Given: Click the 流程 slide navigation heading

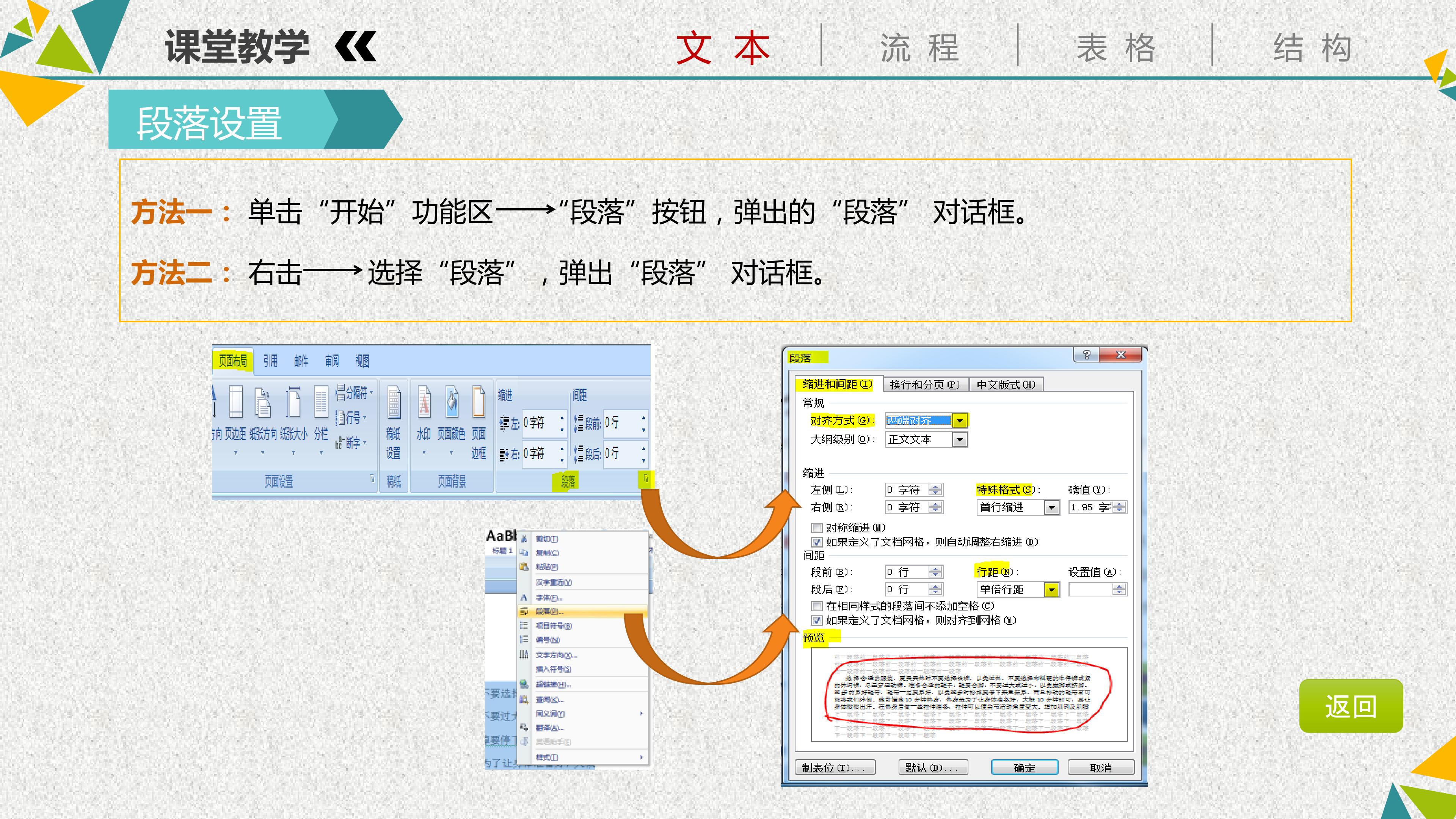Looking at the screenshot, I should pos(919,47).
